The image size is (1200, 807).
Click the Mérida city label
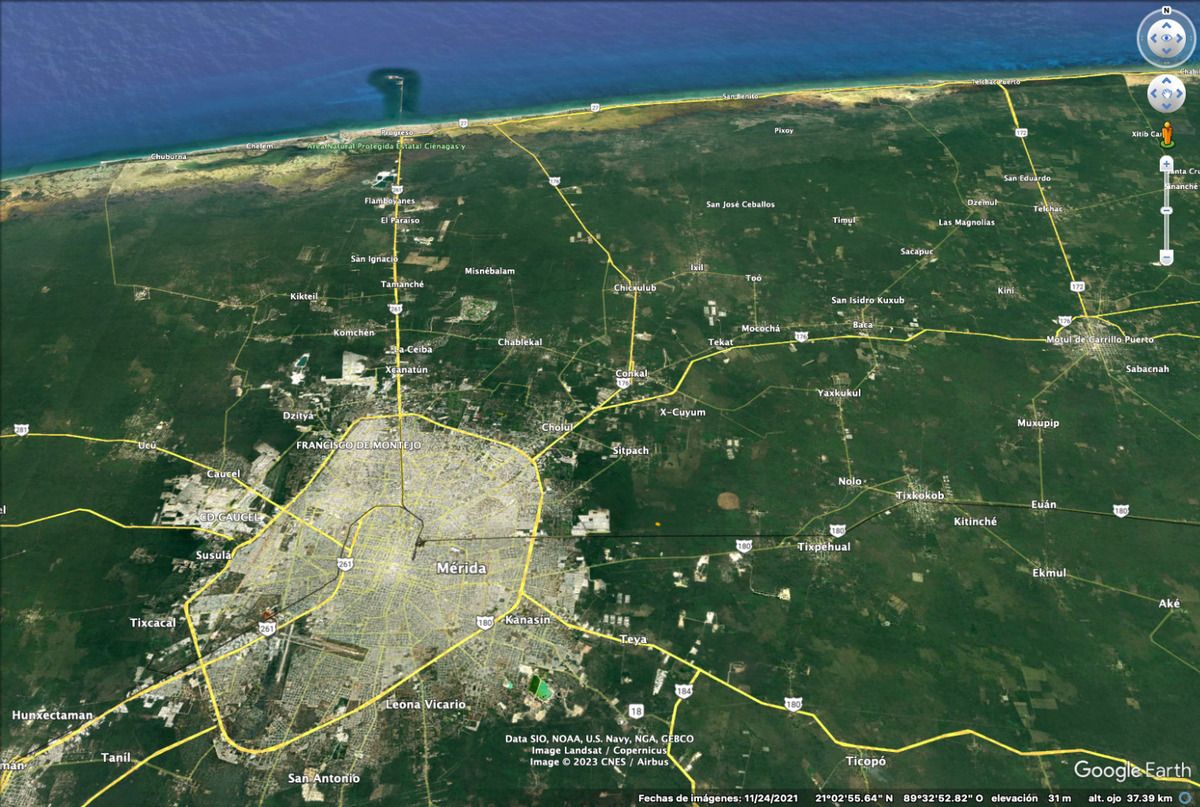click(x=462, y=568)
